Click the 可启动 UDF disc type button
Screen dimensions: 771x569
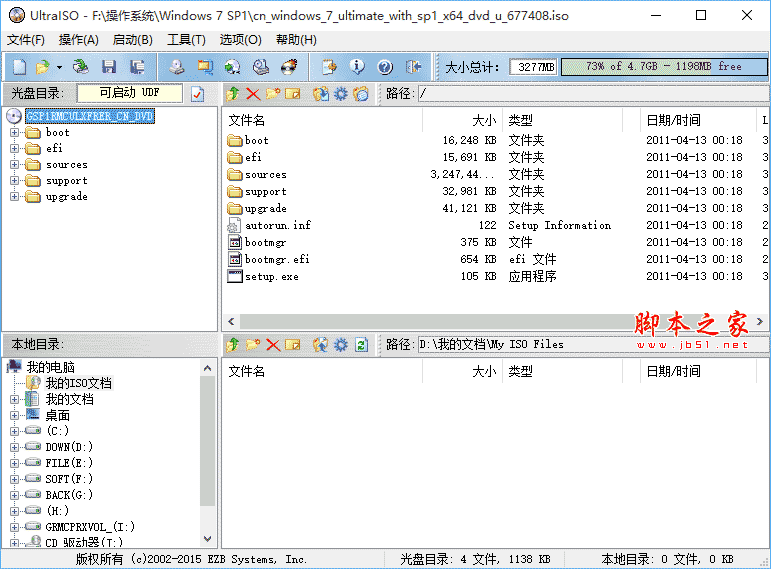(130, 93)
